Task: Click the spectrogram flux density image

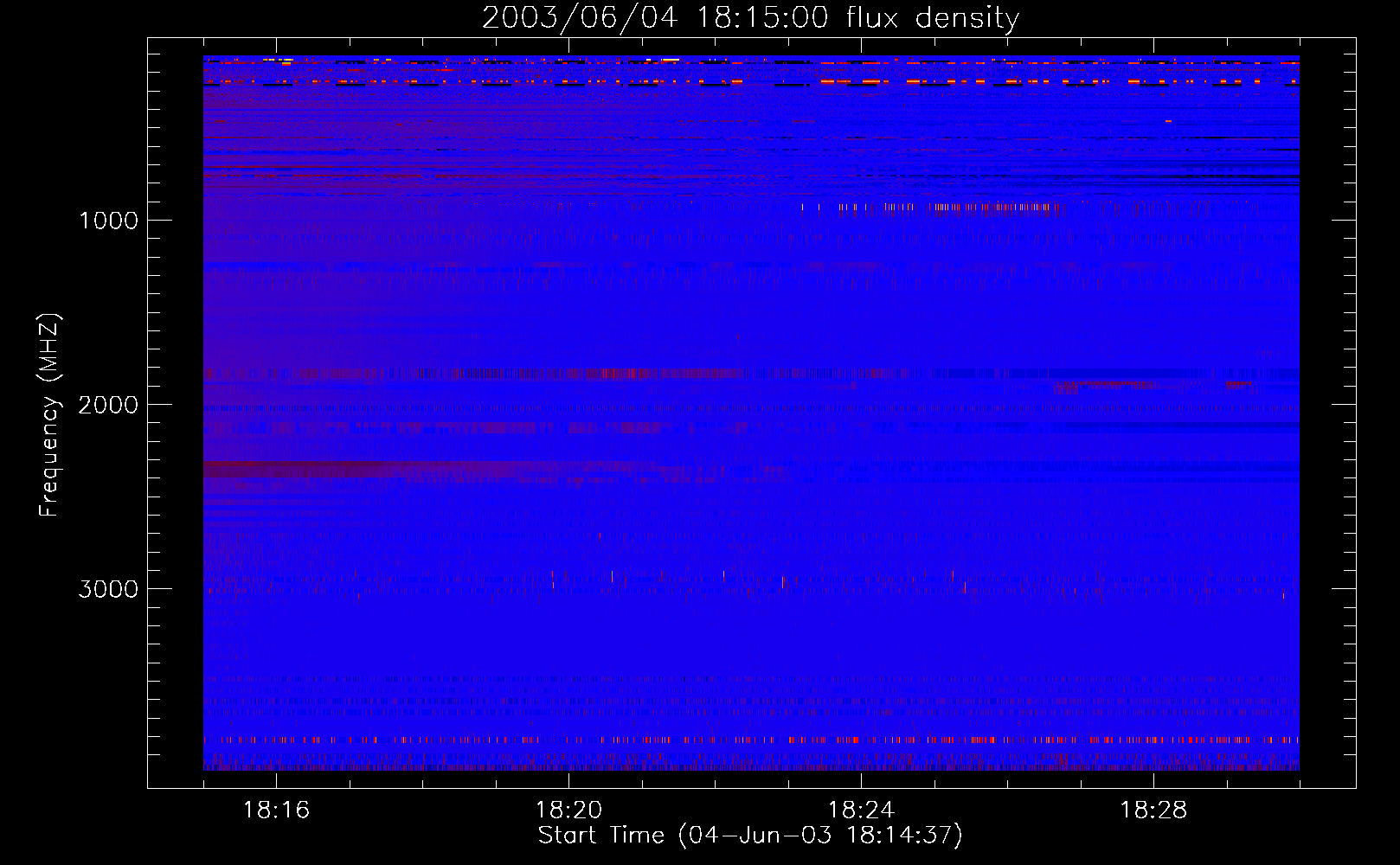Action: coord(751,413)
